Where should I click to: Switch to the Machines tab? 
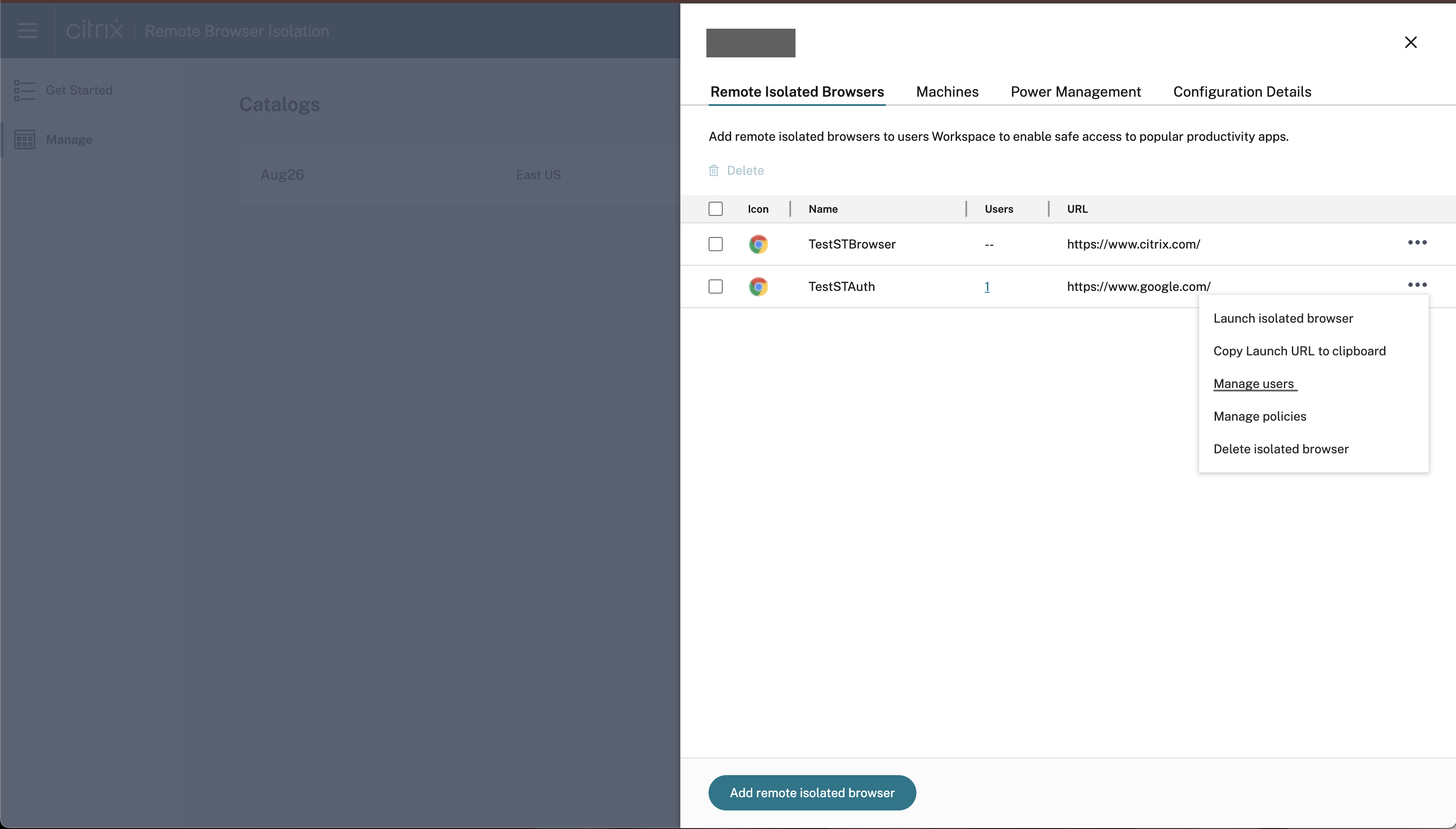coord(947,92)
